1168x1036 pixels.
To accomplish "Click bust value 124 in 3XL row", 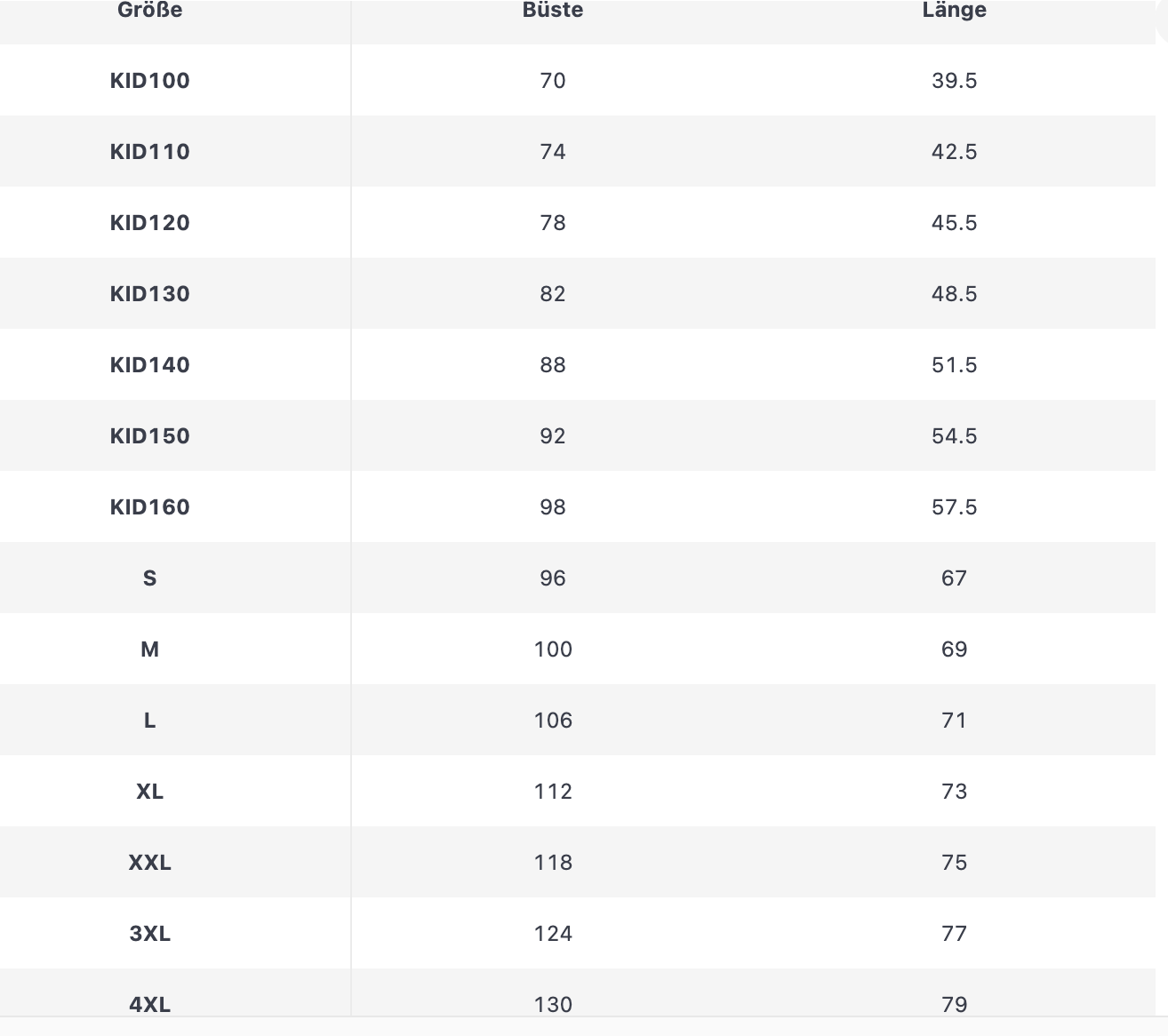I will (x=553, y=934).
